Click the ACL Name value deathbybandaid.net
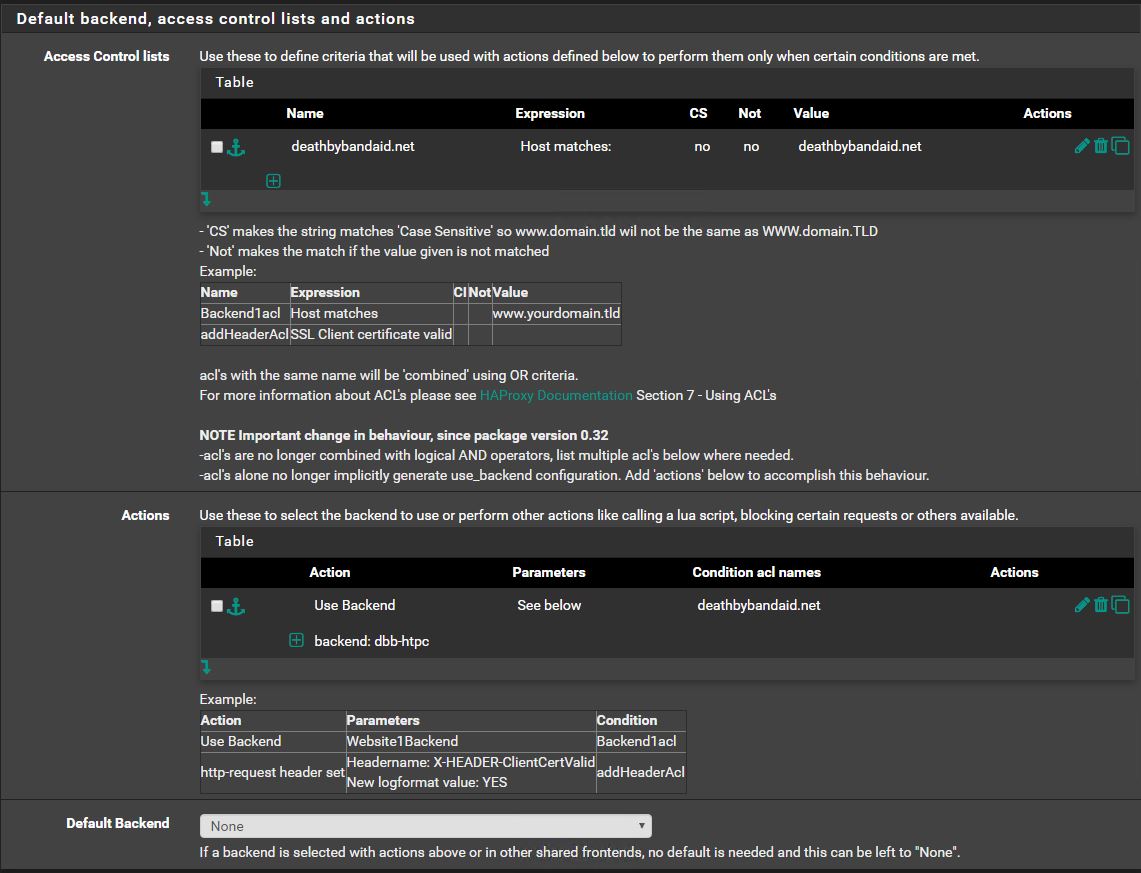The width and height of the screenshot is (1141, 873). click(352, 146)
